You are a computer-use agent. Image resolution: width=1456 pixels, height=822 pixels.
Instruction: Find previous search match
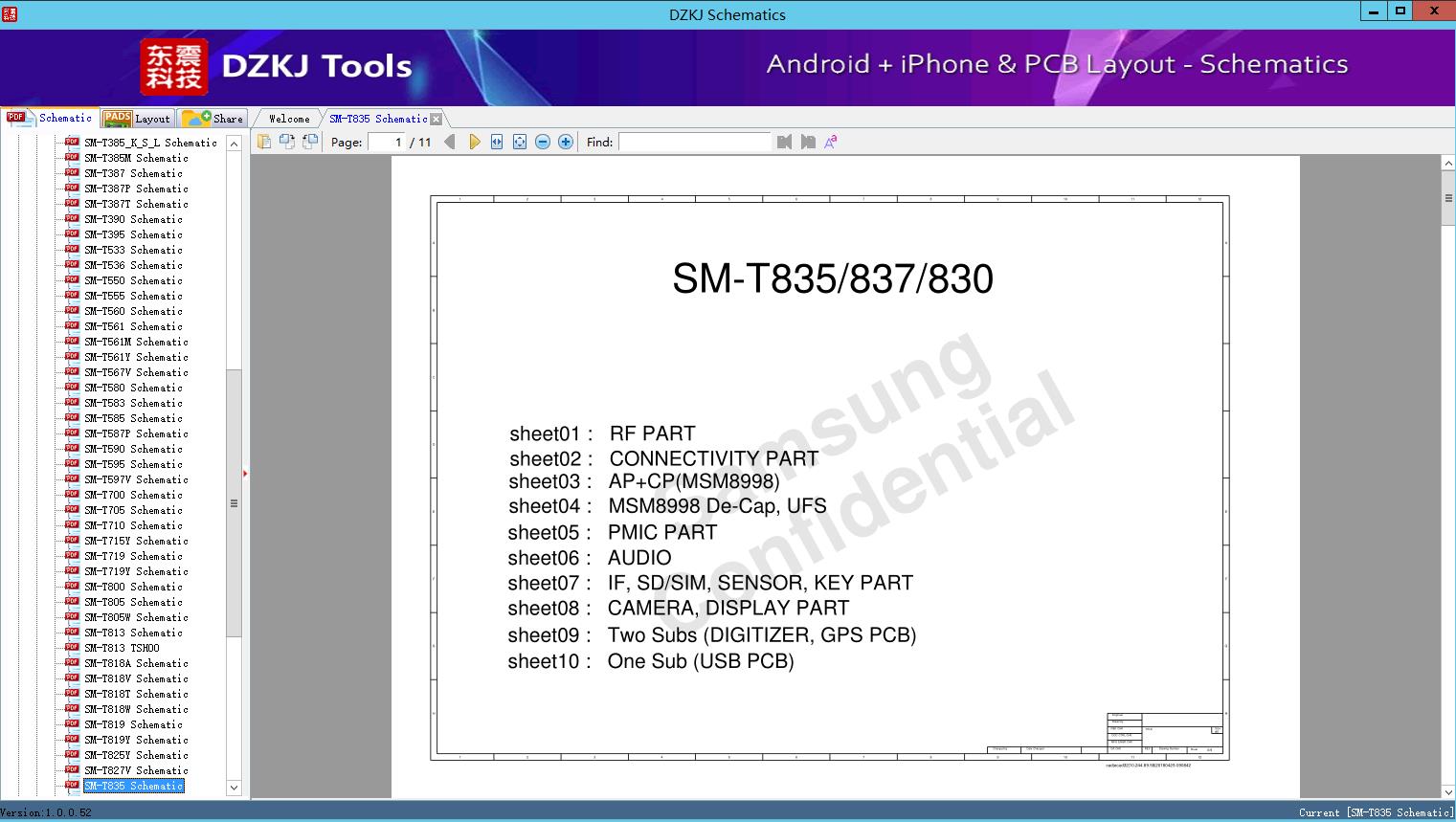pyautogui.click(x=785, y=142)
